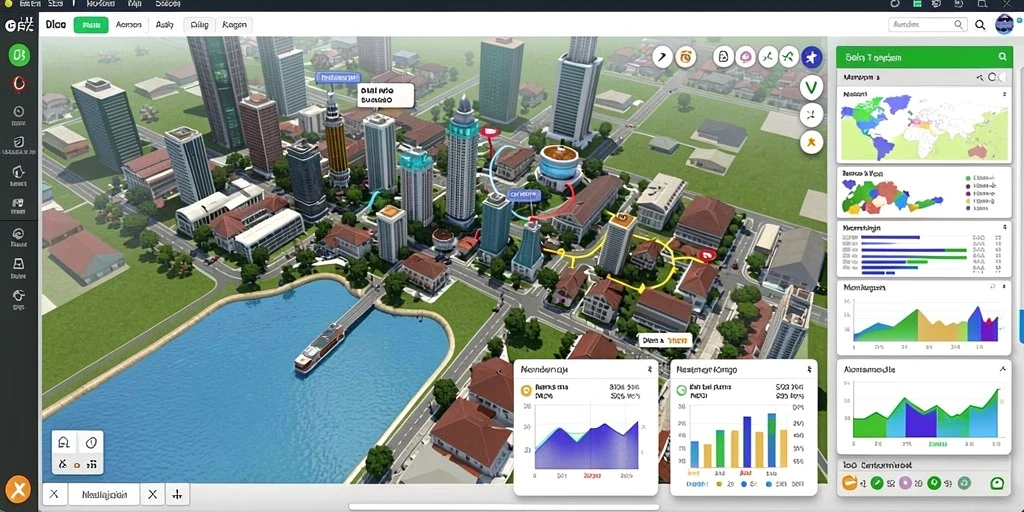Switch to the Aomon tab
The width and height of the screenshot is (1024, 512).
point(129,25)
